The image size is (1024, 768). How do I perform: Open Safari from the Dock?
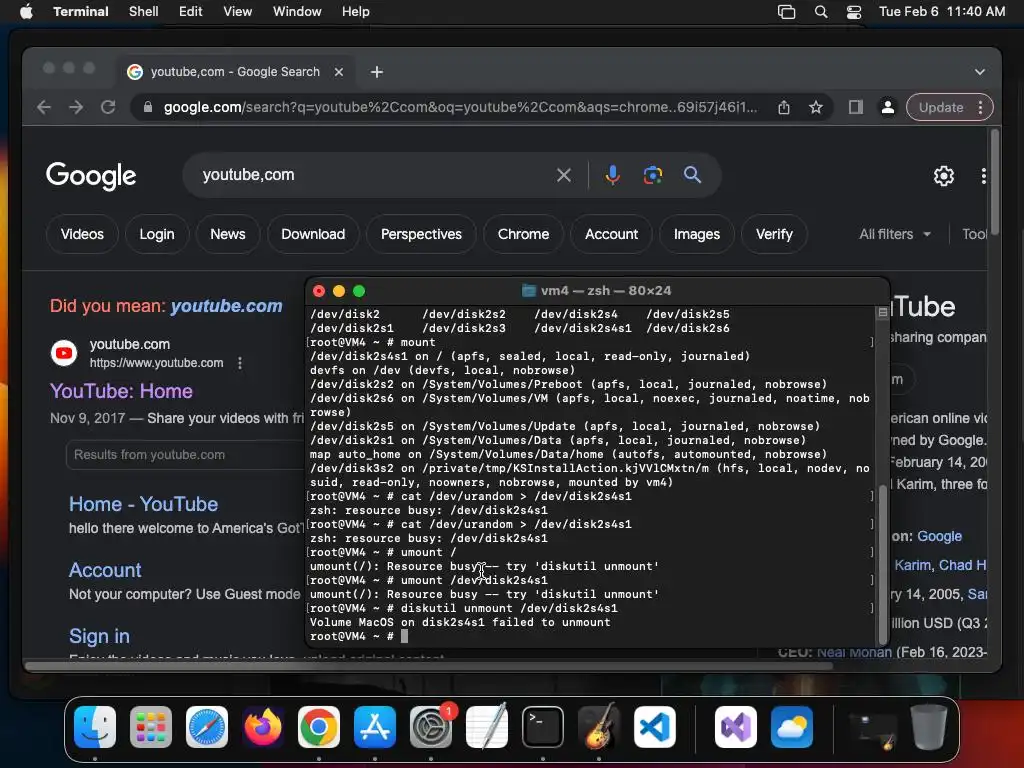(x=207, y=727)
